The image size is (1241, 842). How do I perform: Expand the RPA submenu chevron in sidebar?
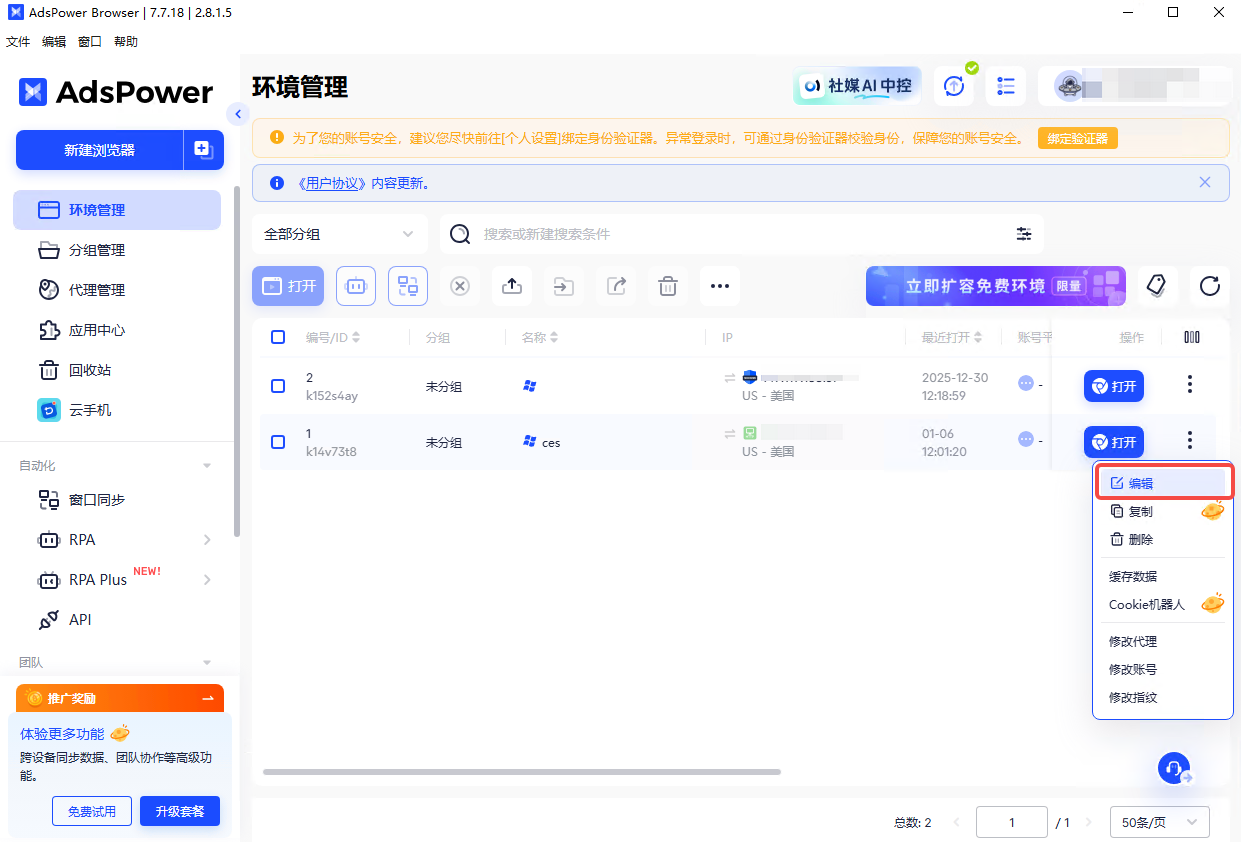(207, 540)
